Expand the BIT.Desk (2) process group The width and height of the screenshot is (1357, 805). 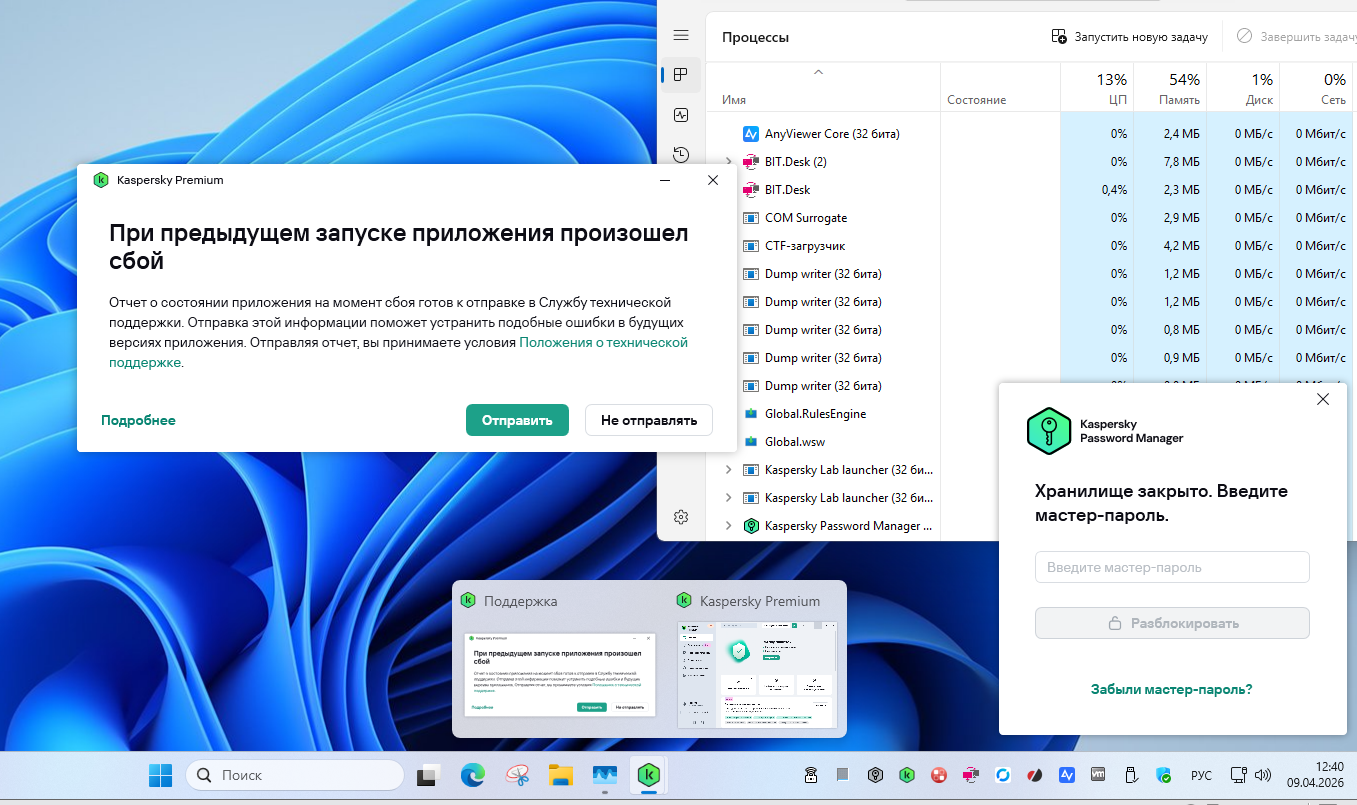728,161
